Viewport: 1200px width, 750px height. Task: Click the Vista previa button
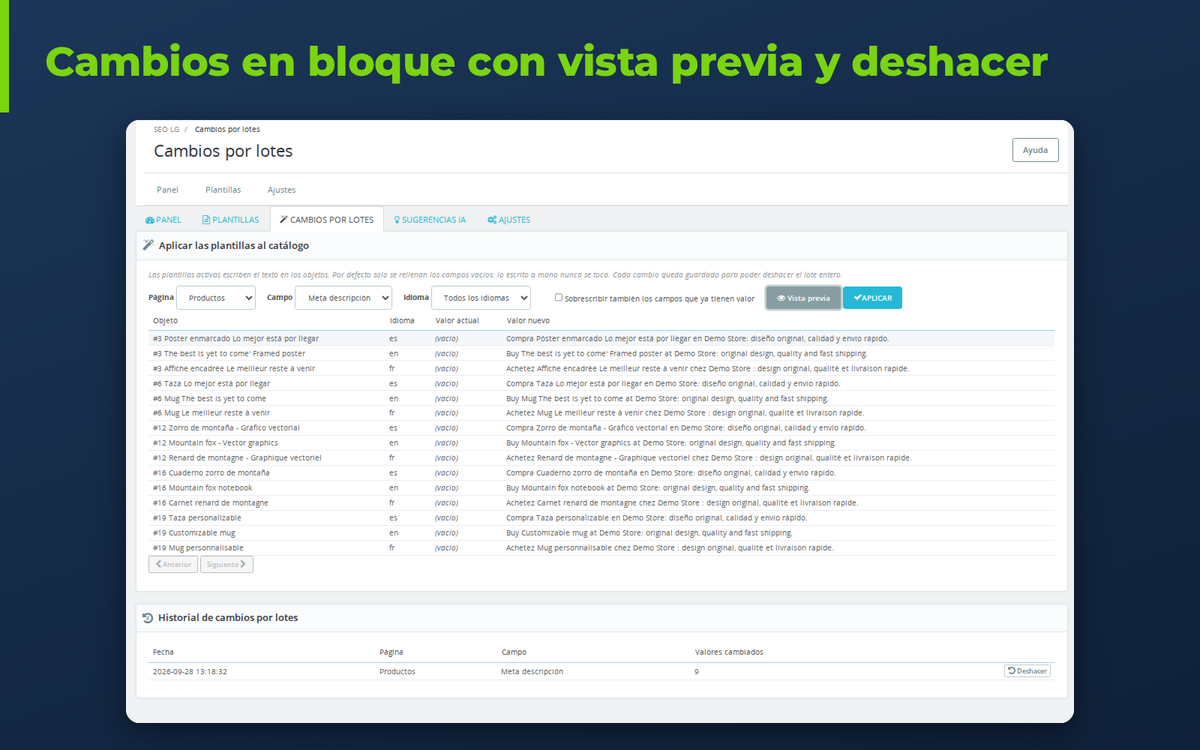(x=803, y=298)
